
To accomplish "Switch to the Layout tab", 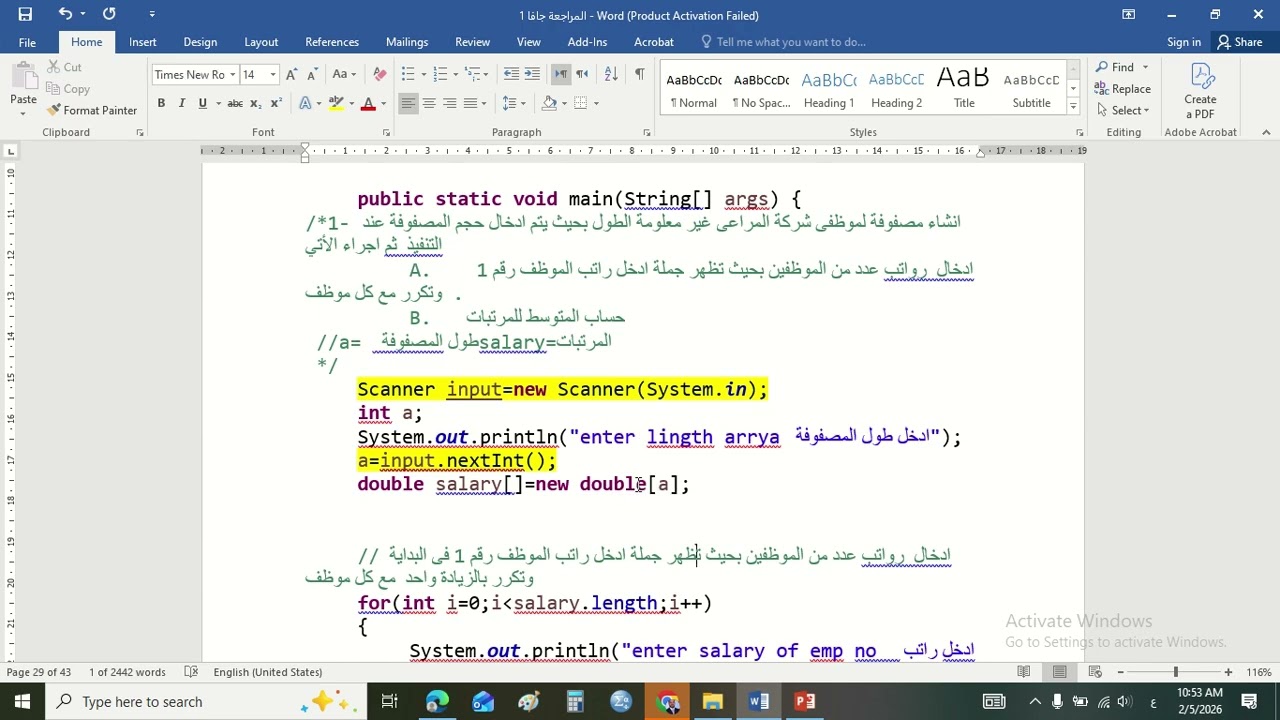I will click(261, 42).
